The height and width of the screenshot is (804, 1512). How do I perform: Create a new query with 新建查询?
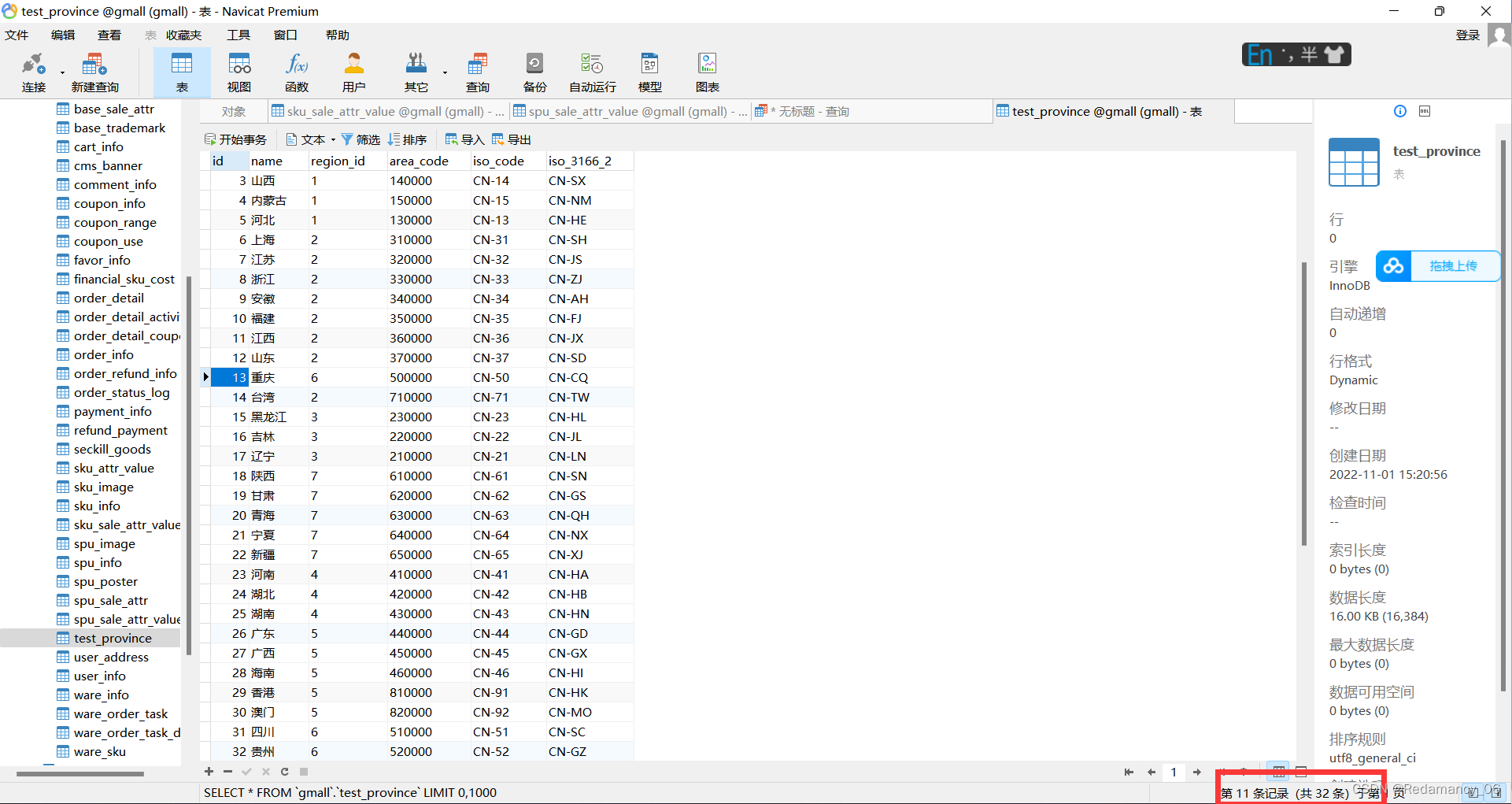94,72
